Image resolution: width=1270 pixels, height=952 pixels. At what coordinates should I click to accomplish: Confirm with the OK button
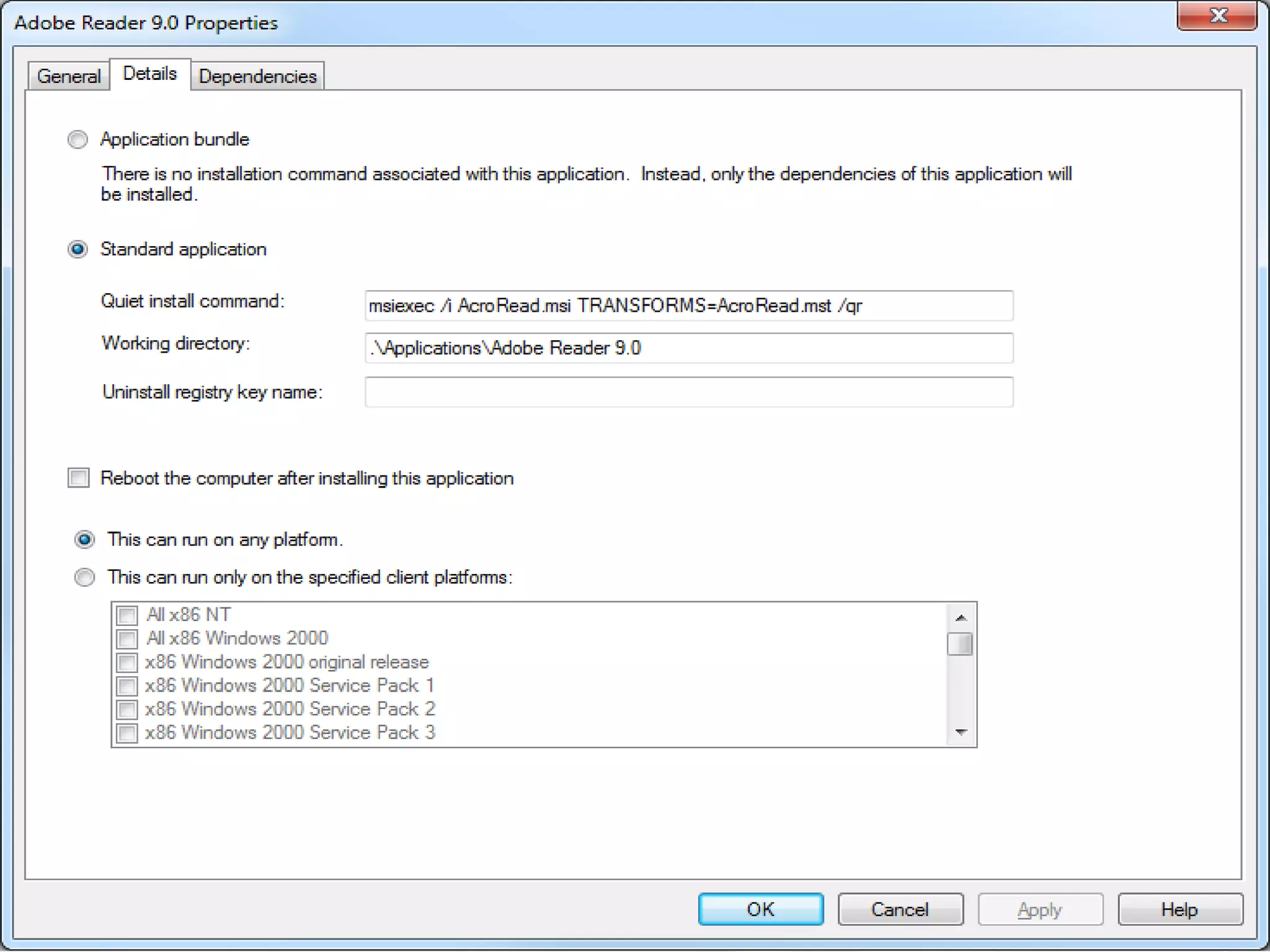761,909
